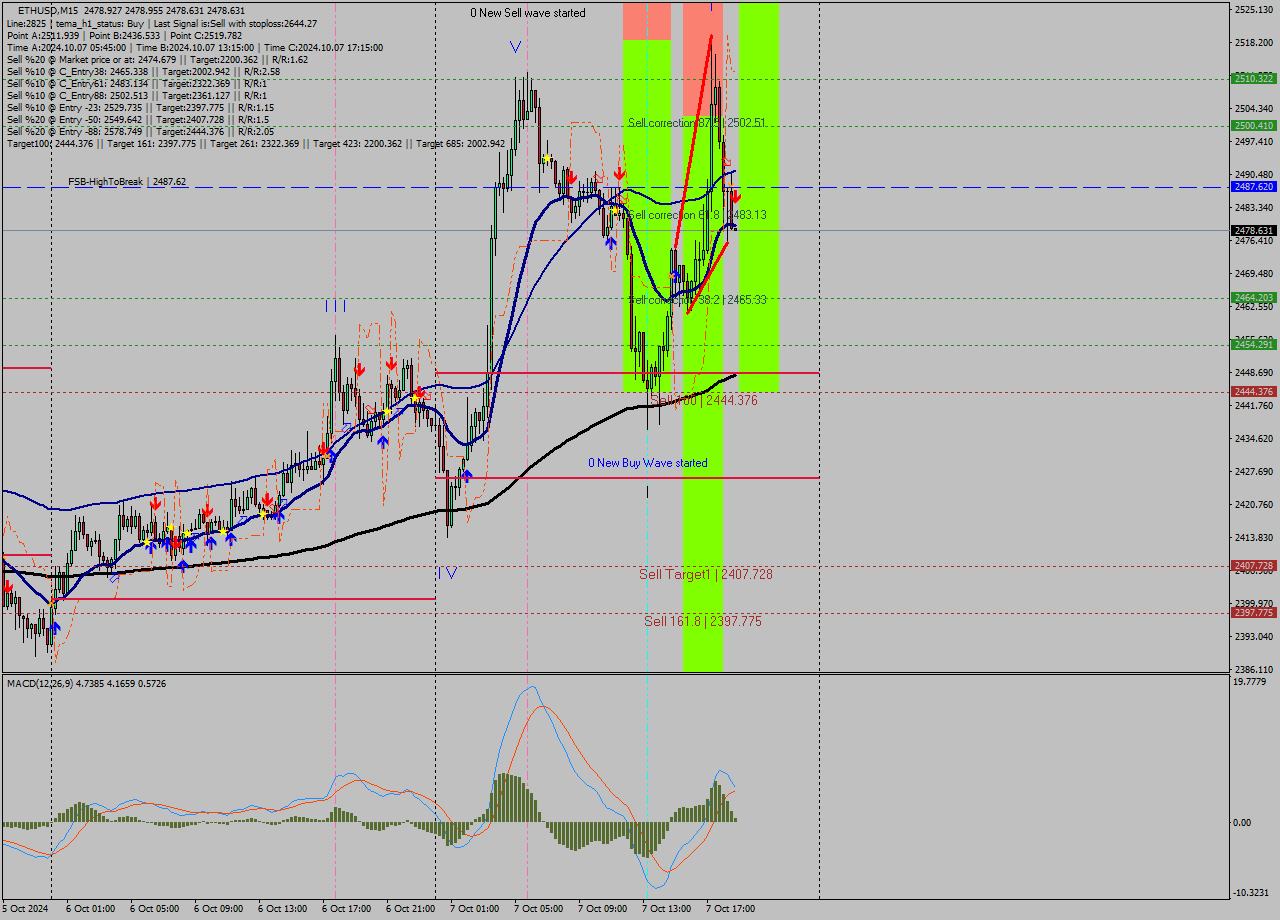
Task: Click the green 2500.410 price tag
Action: (1253, 125)
